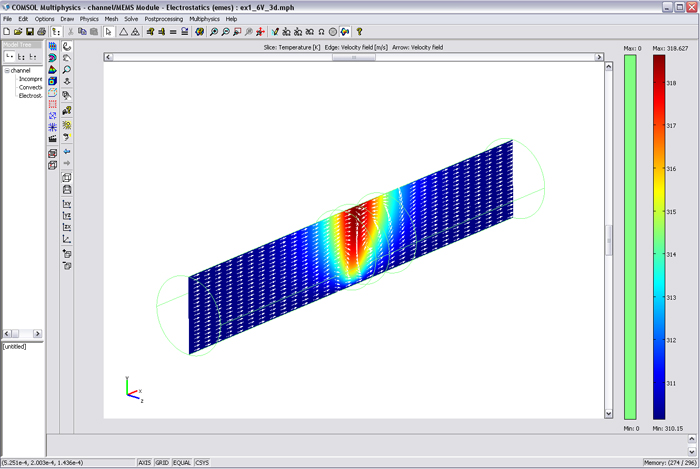Toggle the Boundary plot icon
The height and width of the screenshot is (469, 700).
point(52,81)
